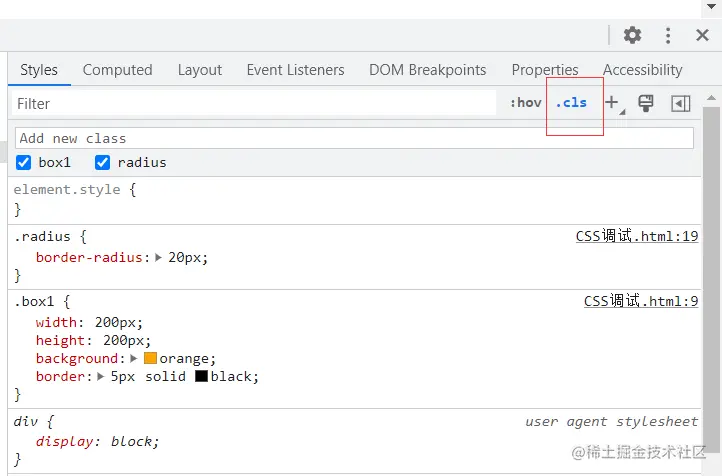Click the .cls classes button
This screenshot has width=722, height=476.
coord(571,103)
